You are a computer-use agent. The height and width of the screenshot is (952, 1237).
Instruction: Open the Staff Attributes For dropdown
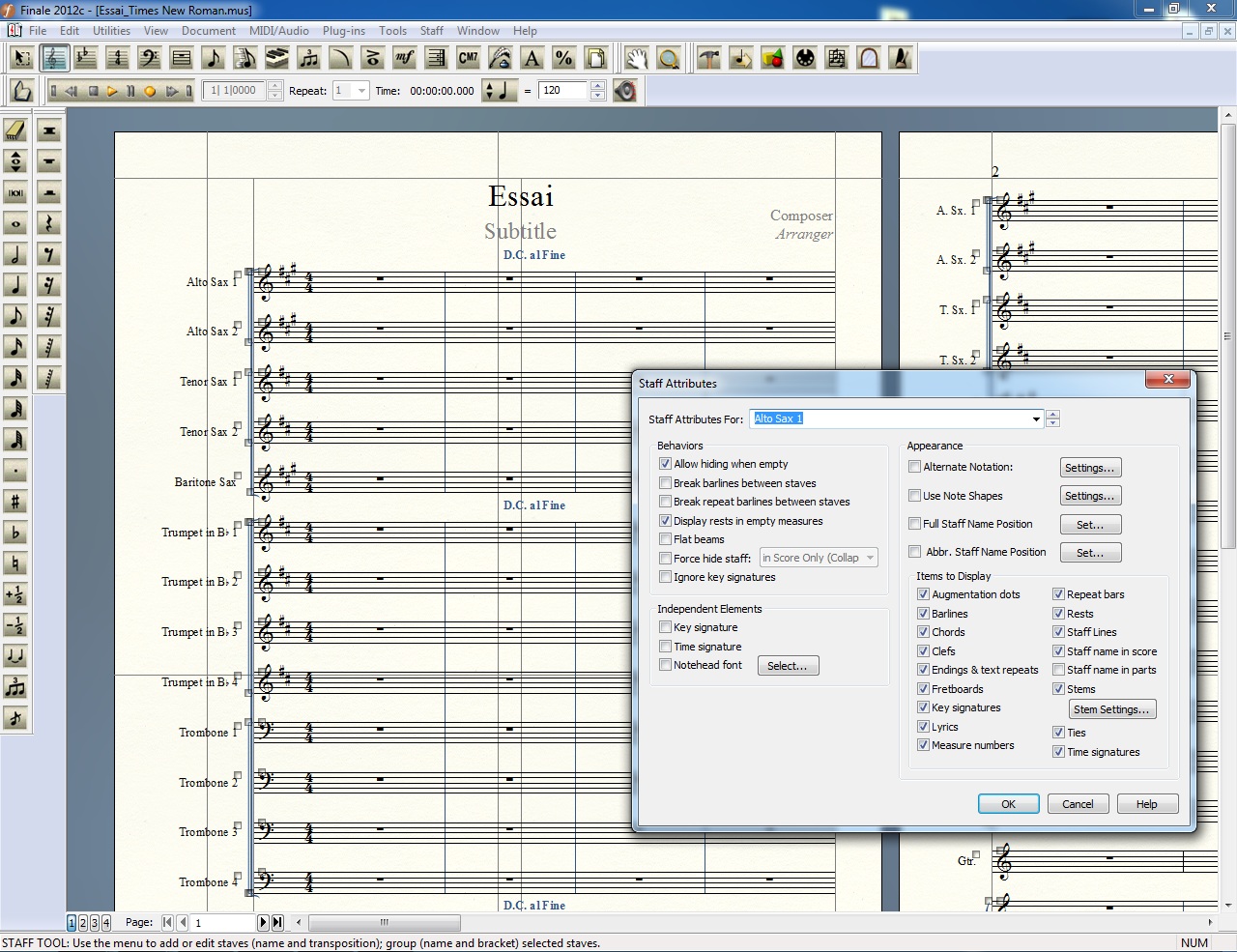1036,419
